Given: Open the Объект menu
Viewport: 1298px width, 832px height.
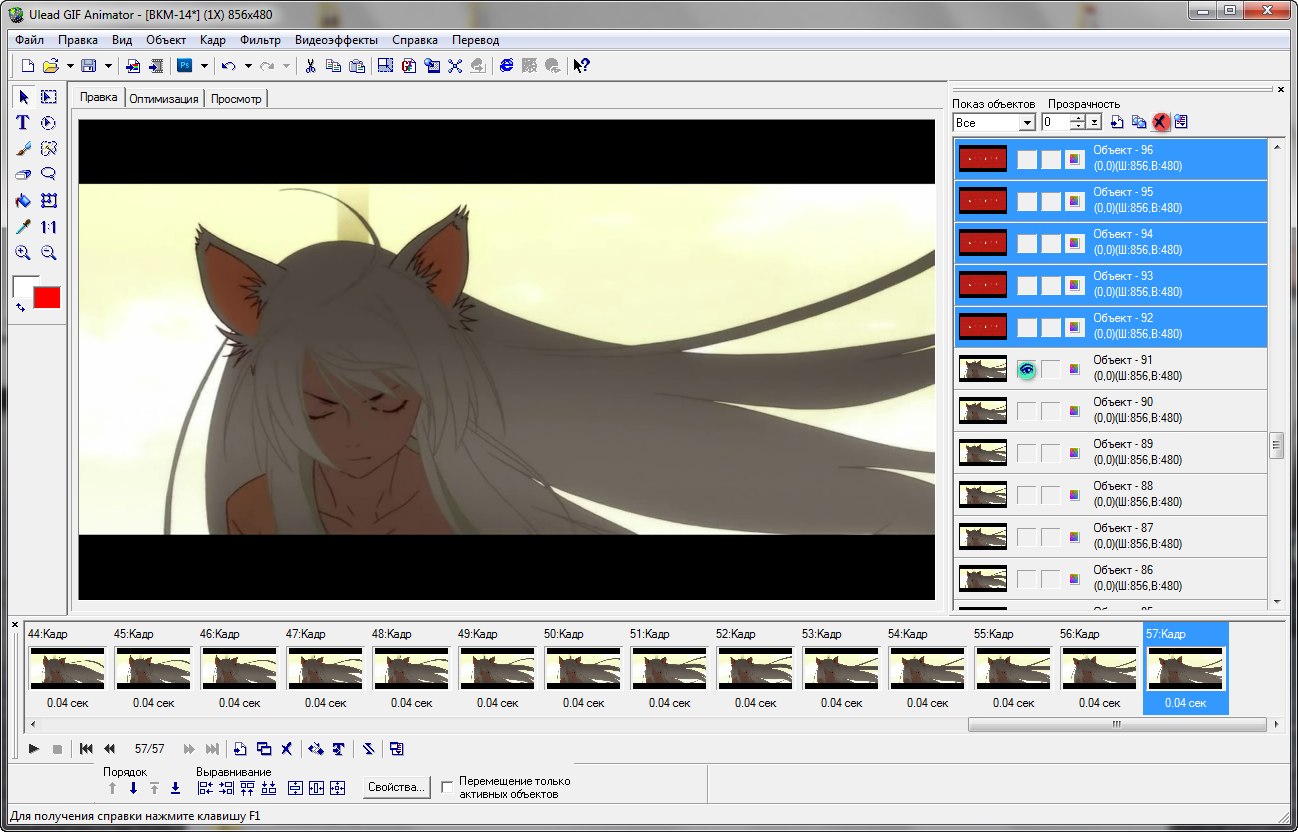Looking at the screenshot, I should point(166,40).
